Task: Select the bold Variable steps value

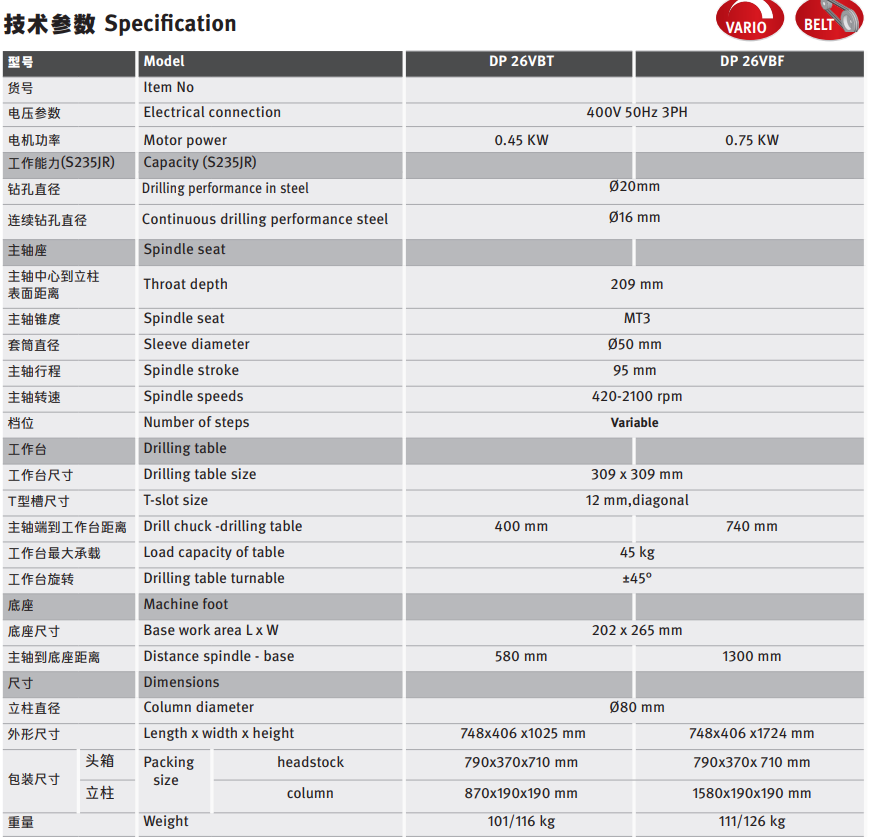Action: point(634,423)
